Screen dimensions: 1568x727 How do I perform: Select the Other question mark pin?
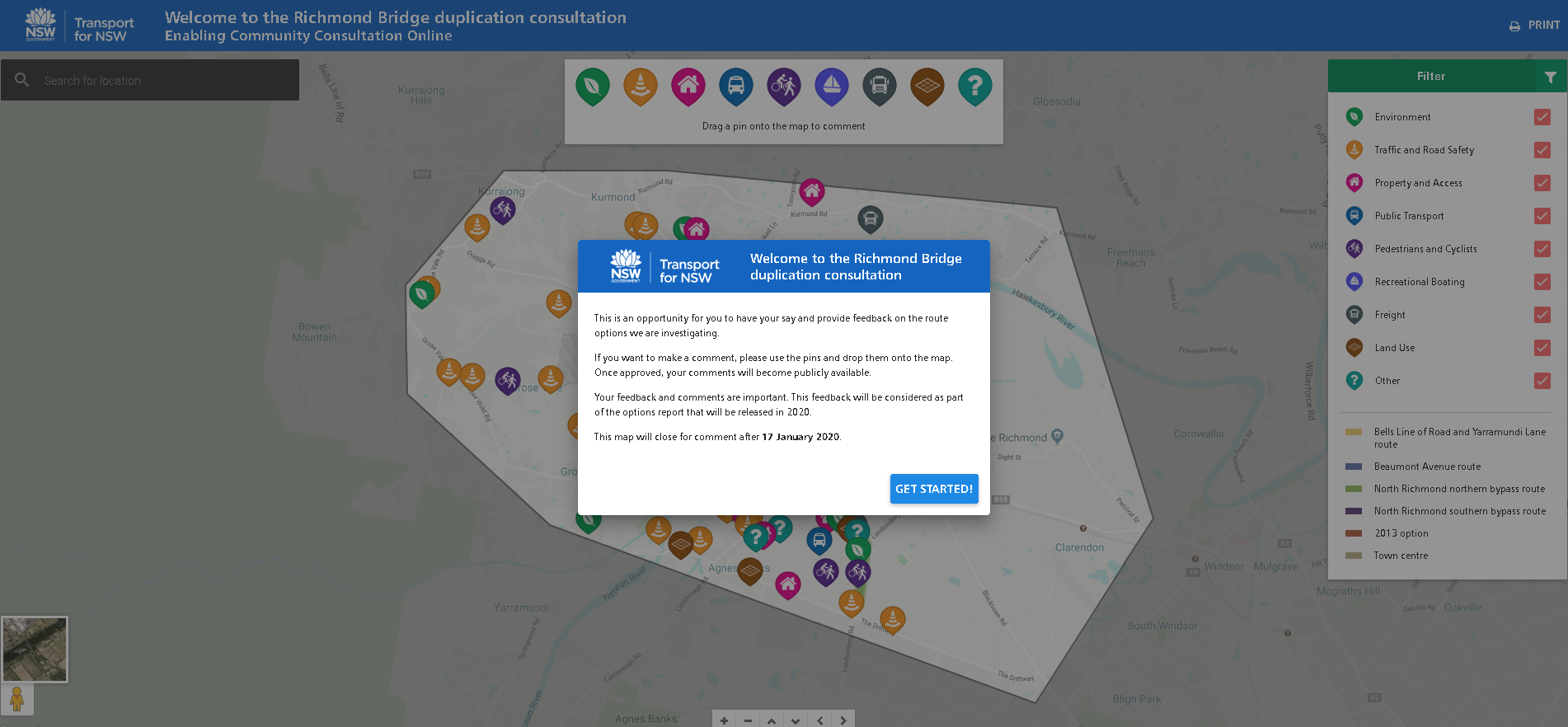tap(975, 87)
